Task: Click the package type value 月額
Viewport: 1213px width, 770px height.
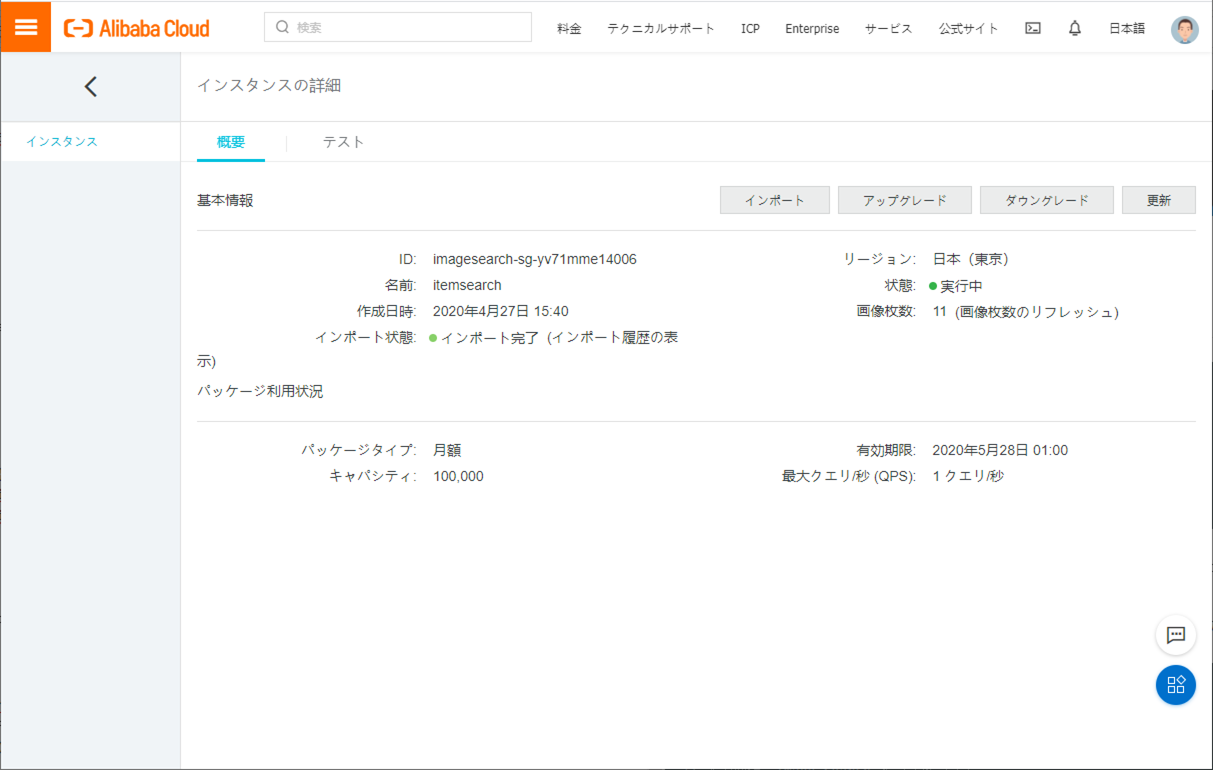Action: (x=447, y=450)
